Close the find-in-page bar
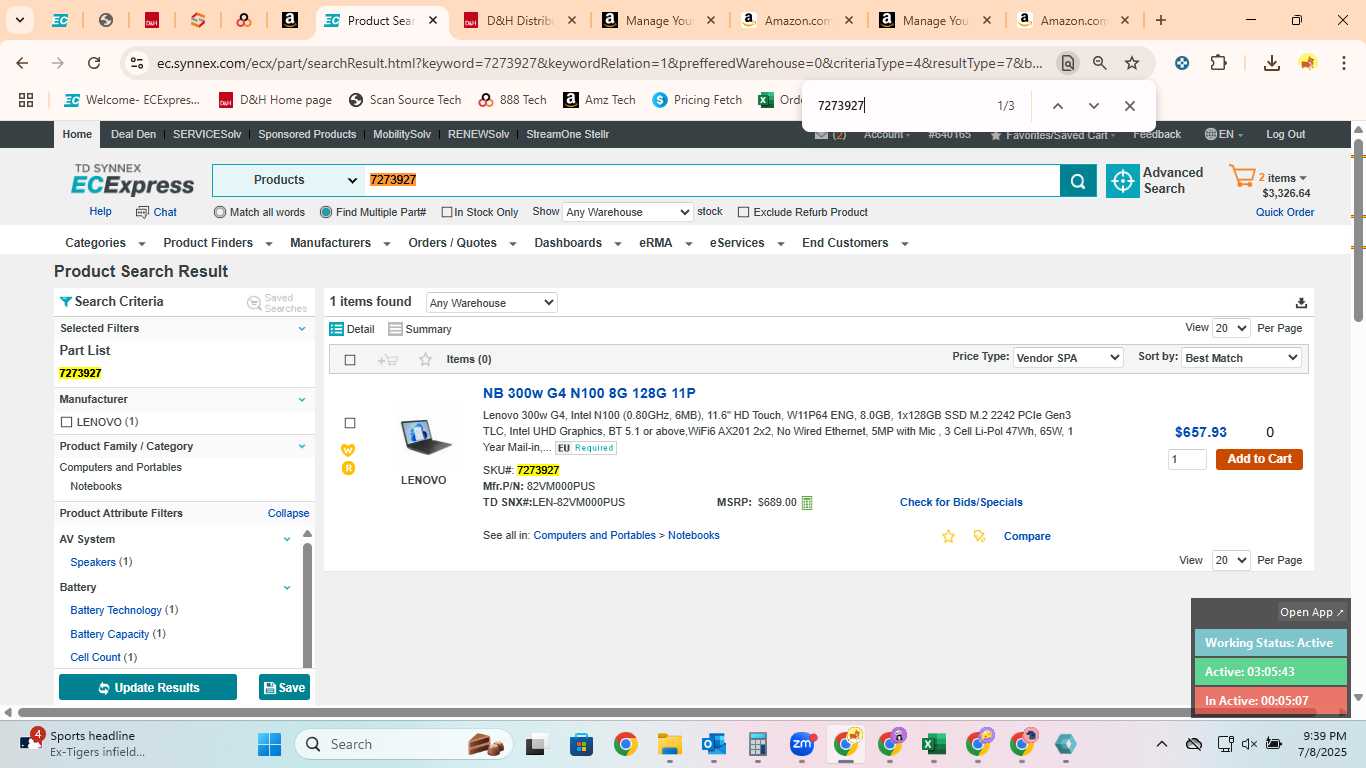This screenshot has height=768, width=1366. click(x=1129, y=106)
